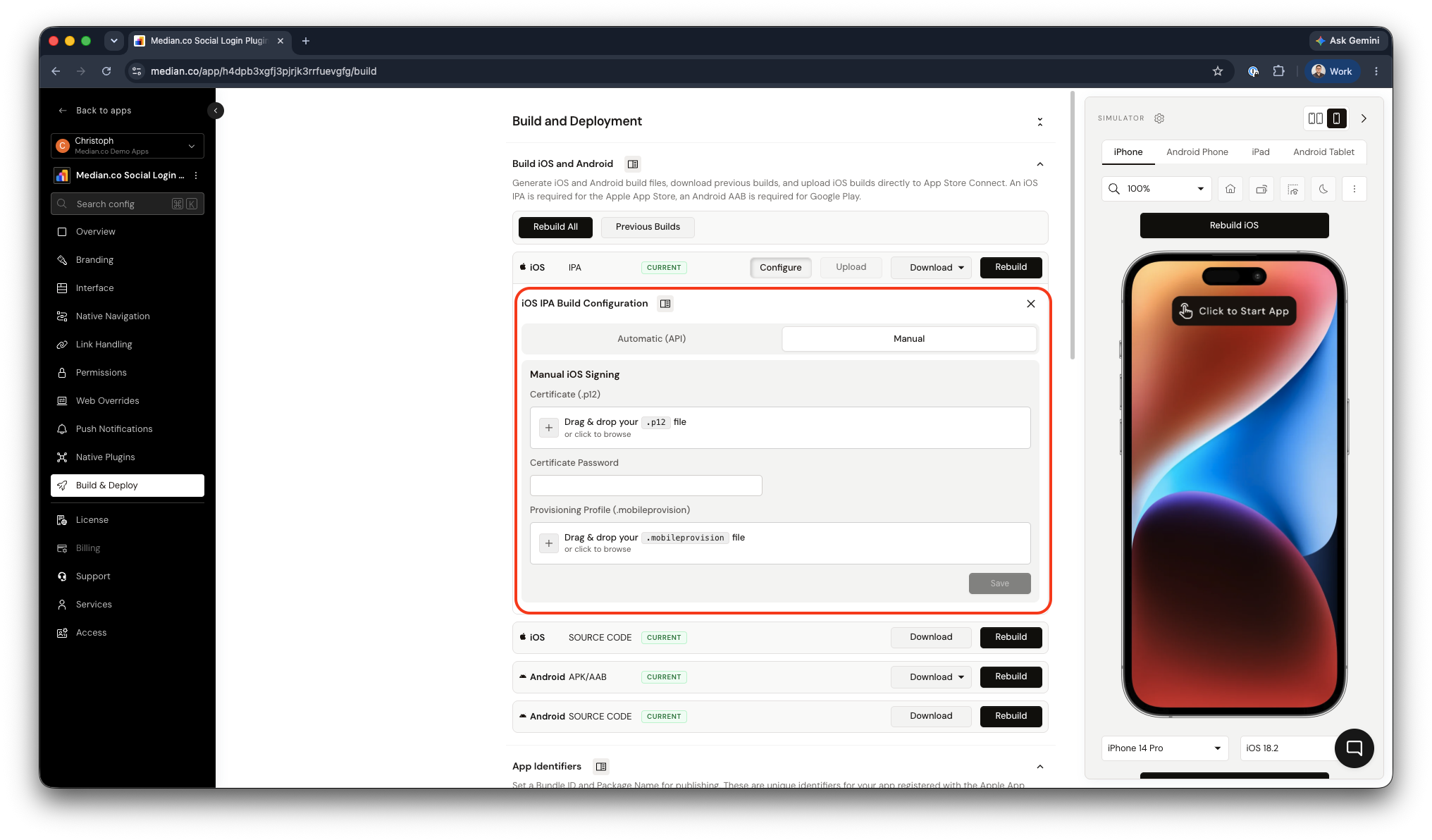
Task: Open Native Plugins page
Action: pos(128,457)
